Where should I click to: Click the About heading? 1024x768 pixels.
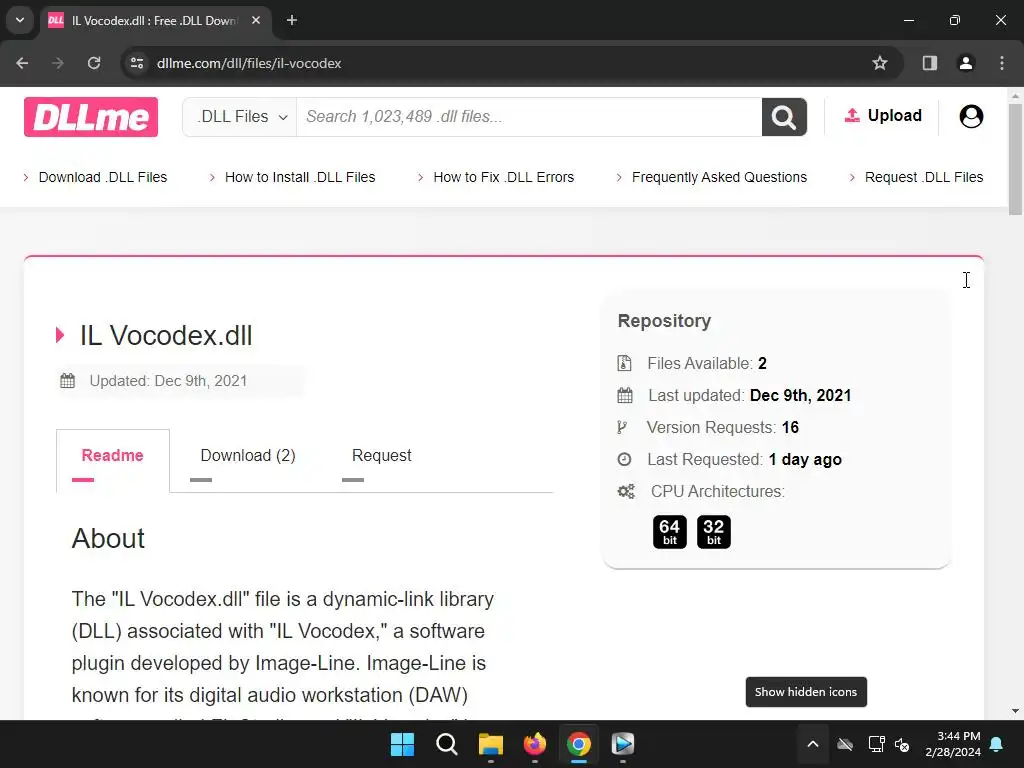[108, 538]
